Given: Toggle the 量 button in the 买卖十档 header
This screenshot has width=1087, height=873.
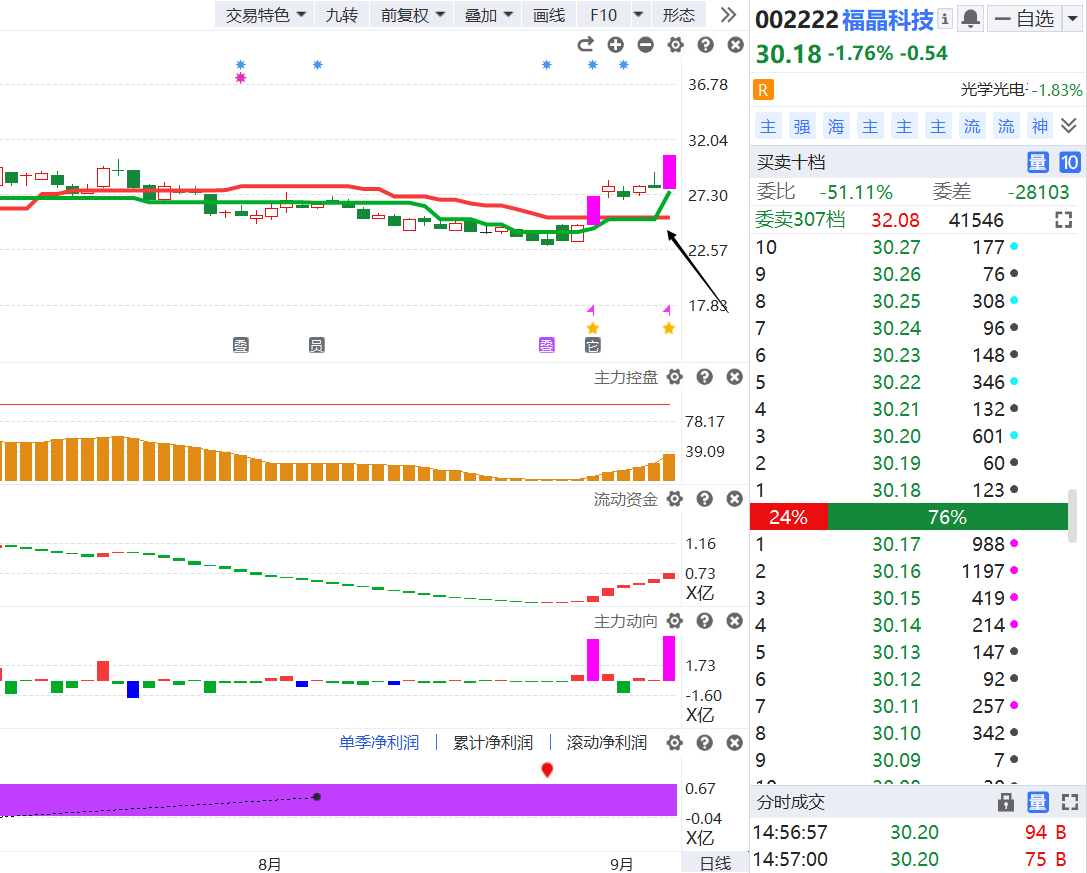Looking at the screenshot, I should pos(1037,162).
